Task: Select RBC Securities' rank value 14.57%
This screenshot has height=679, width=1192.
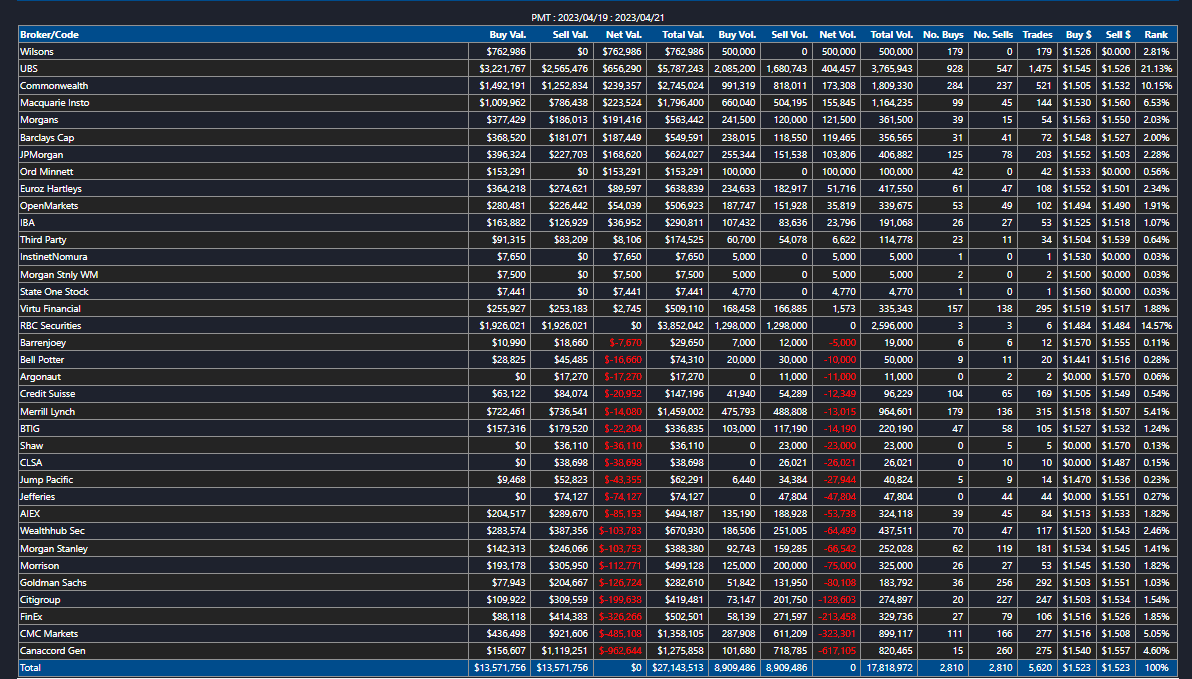Action: pyautogui.click(x=1156, y=325)
